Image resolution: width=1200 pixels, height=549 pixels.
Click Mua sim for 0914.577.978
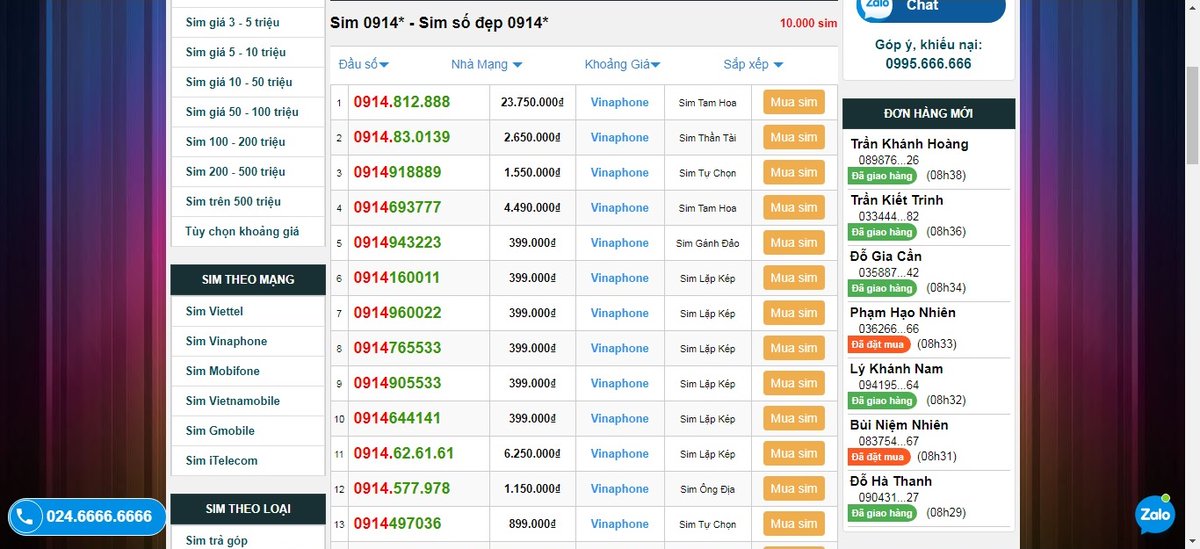(794, 489)
